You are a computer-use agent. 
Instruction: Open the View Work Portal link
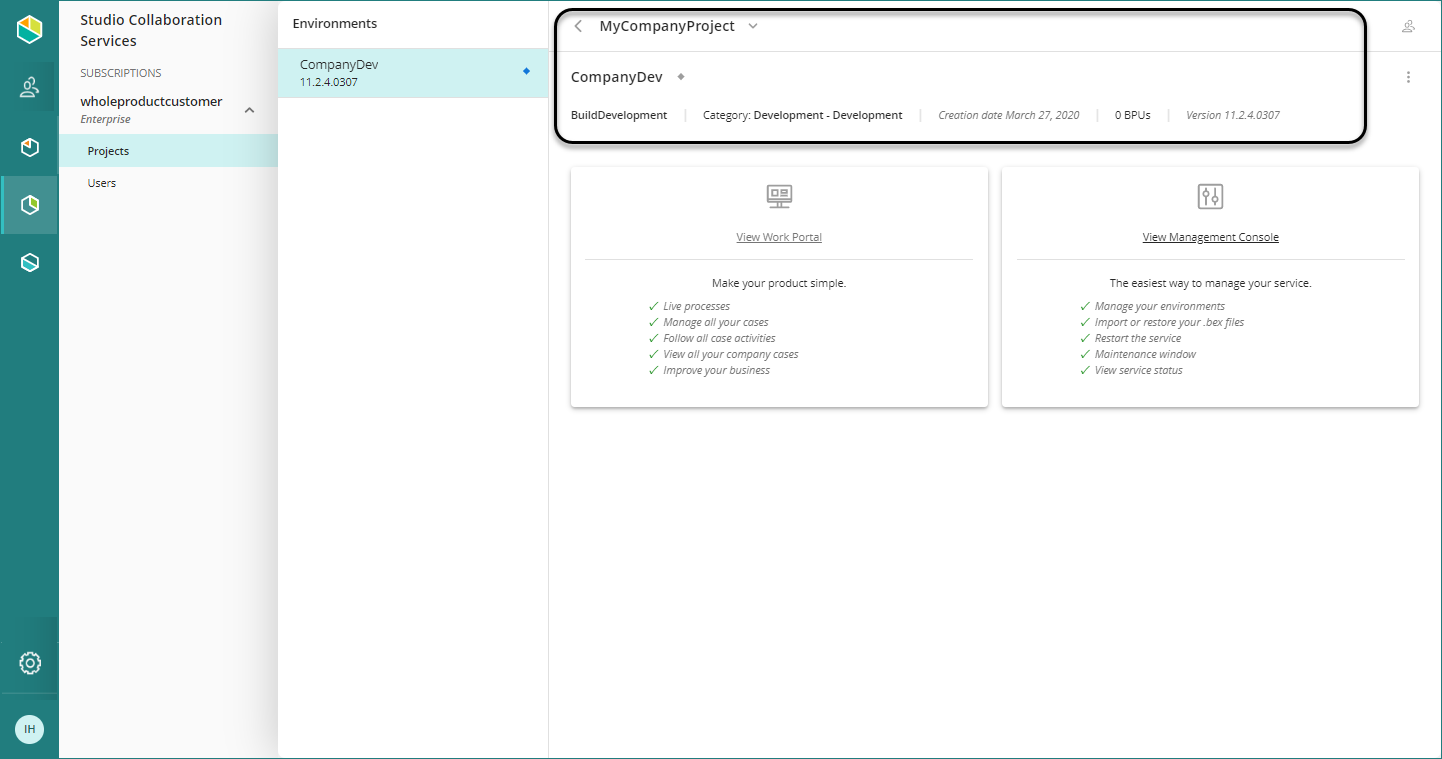pos(779,237)
